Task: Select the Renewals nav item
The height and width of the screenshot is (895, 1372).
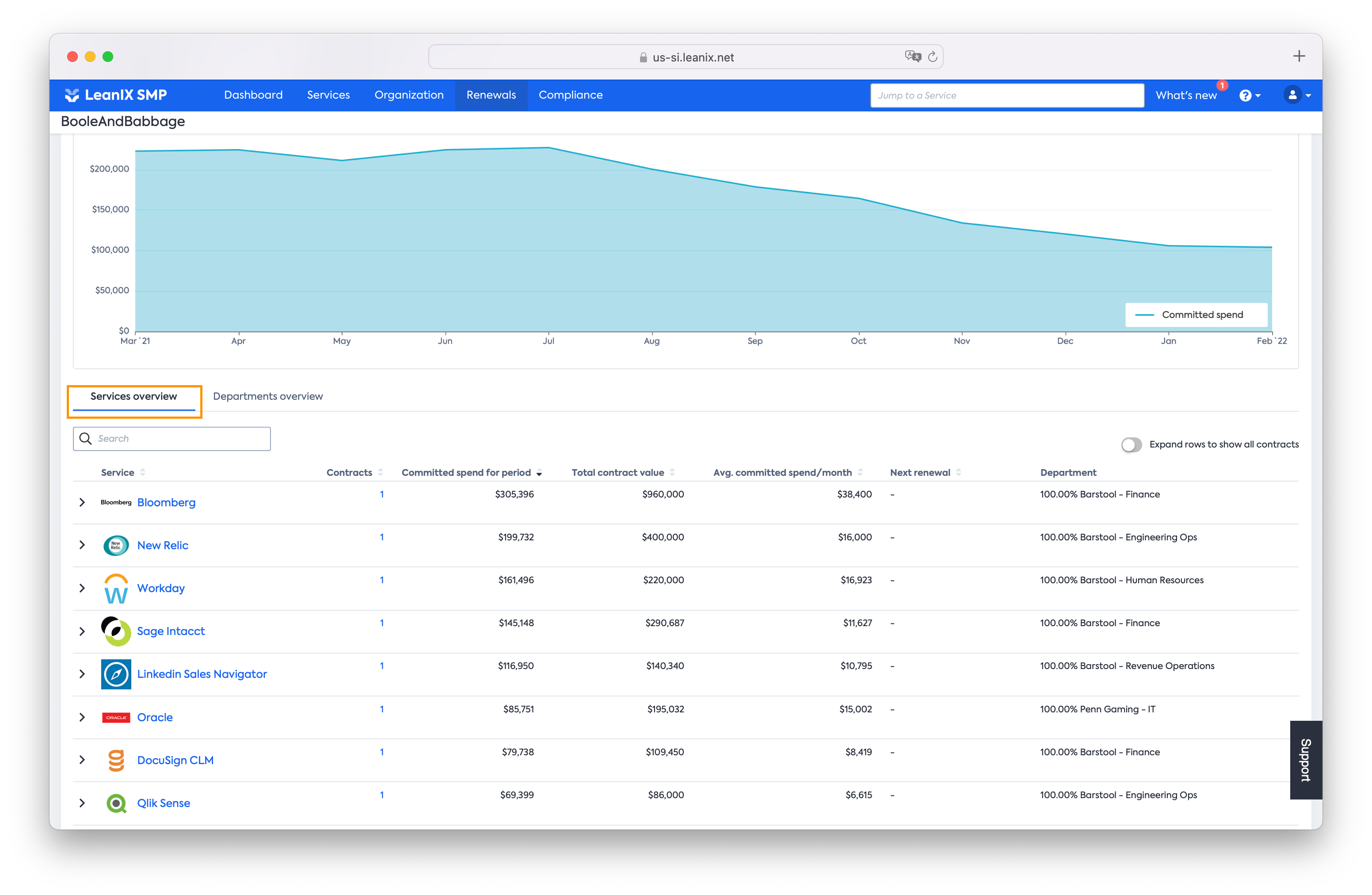Action: pyautogui.click(x=491, y=95)
